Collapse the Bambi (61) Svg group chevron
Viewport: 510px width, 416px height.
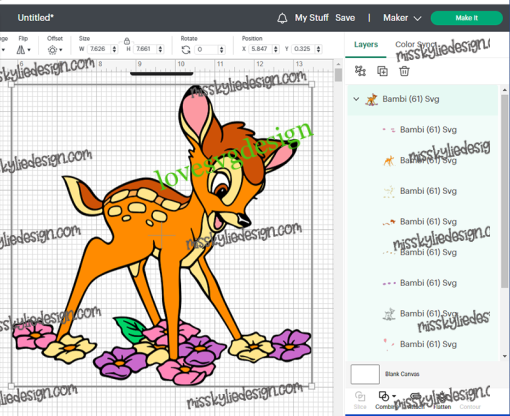click(x=356, y=99)
